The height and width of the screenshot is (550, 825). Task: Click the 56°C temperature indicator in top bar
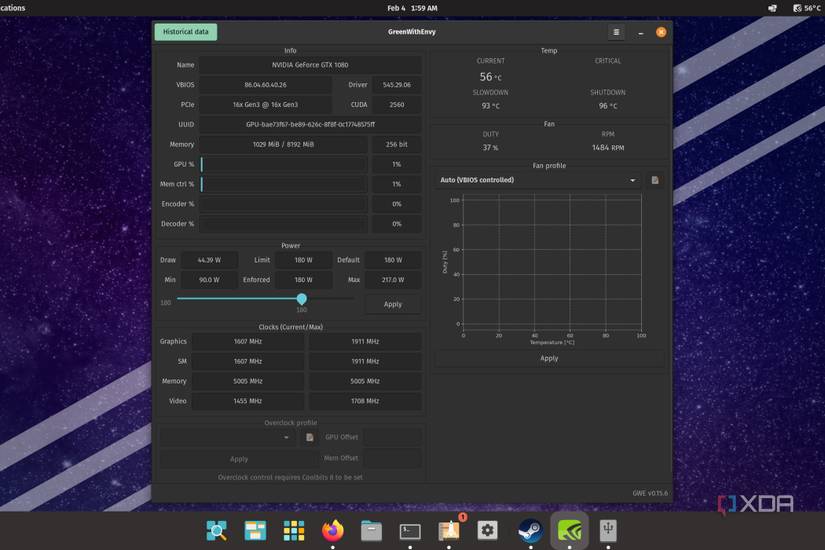pyautogui.click(x=807, y=8)
